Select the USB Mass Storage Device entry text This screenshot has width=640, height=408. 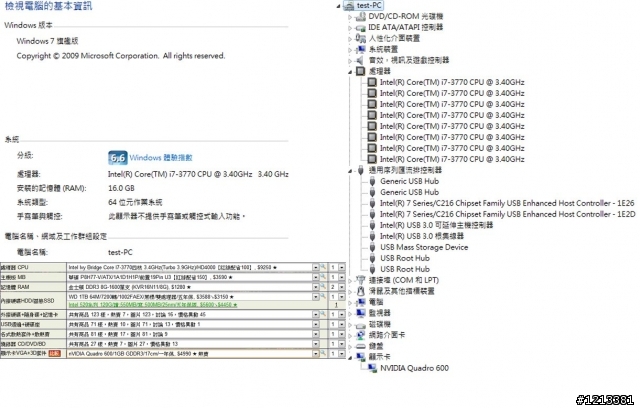click(x=424, y=247)
